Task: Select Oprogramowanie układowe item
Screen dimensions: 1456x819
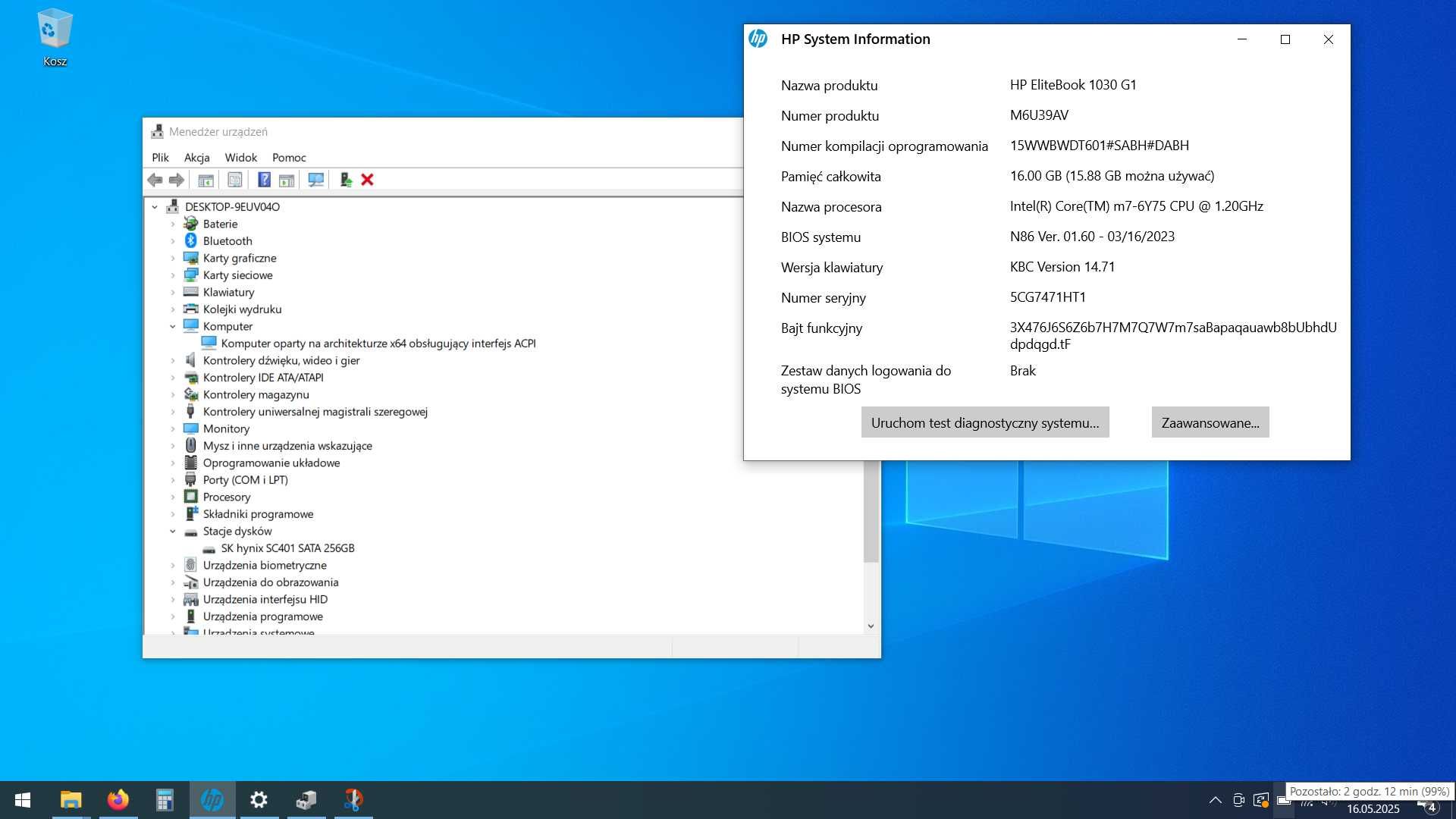Action: [271, 463]
